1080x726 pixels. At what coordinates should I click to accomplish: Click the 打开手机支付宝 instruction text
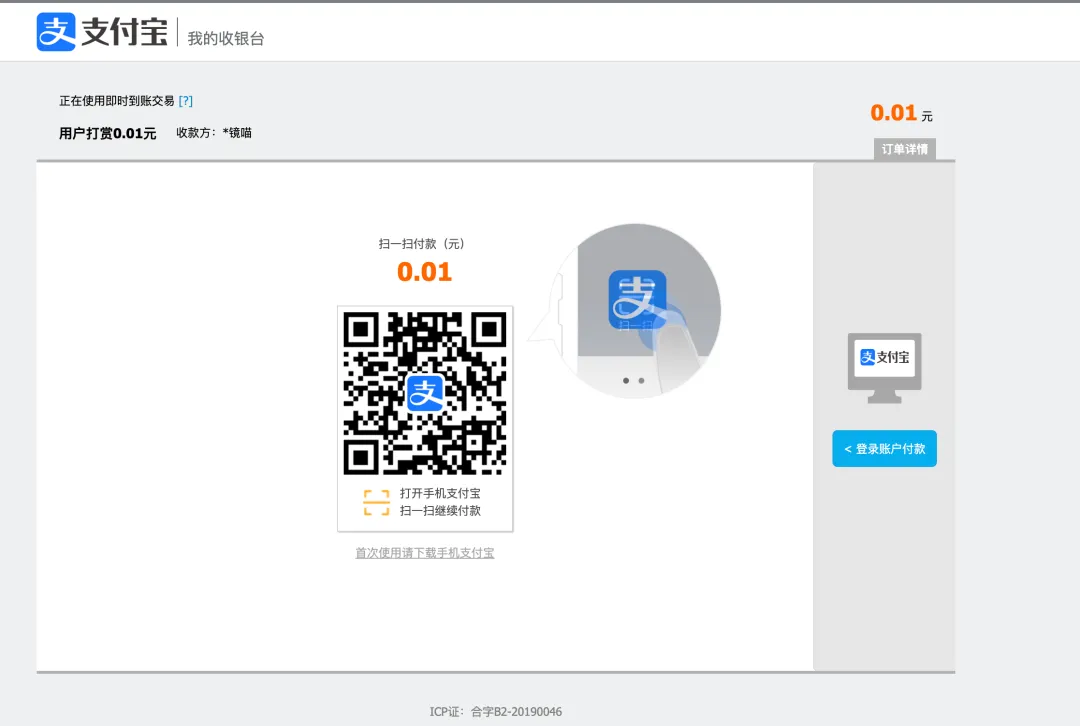(x=440, y=493)
